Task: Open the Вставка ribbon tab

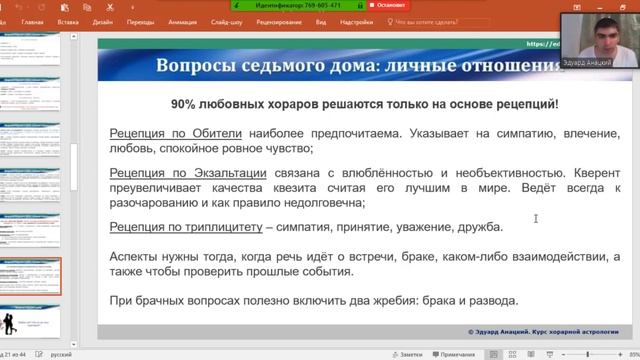Action: 68,22
